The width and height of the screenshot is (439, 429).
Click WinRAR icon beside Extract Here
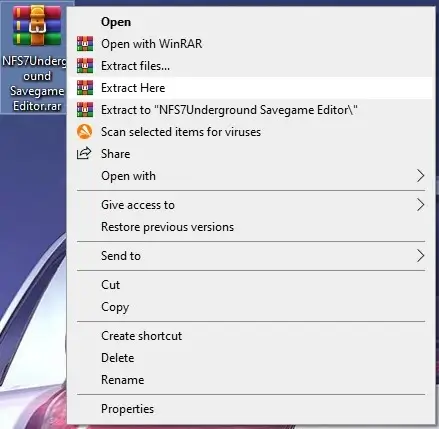tap(85, 88)
